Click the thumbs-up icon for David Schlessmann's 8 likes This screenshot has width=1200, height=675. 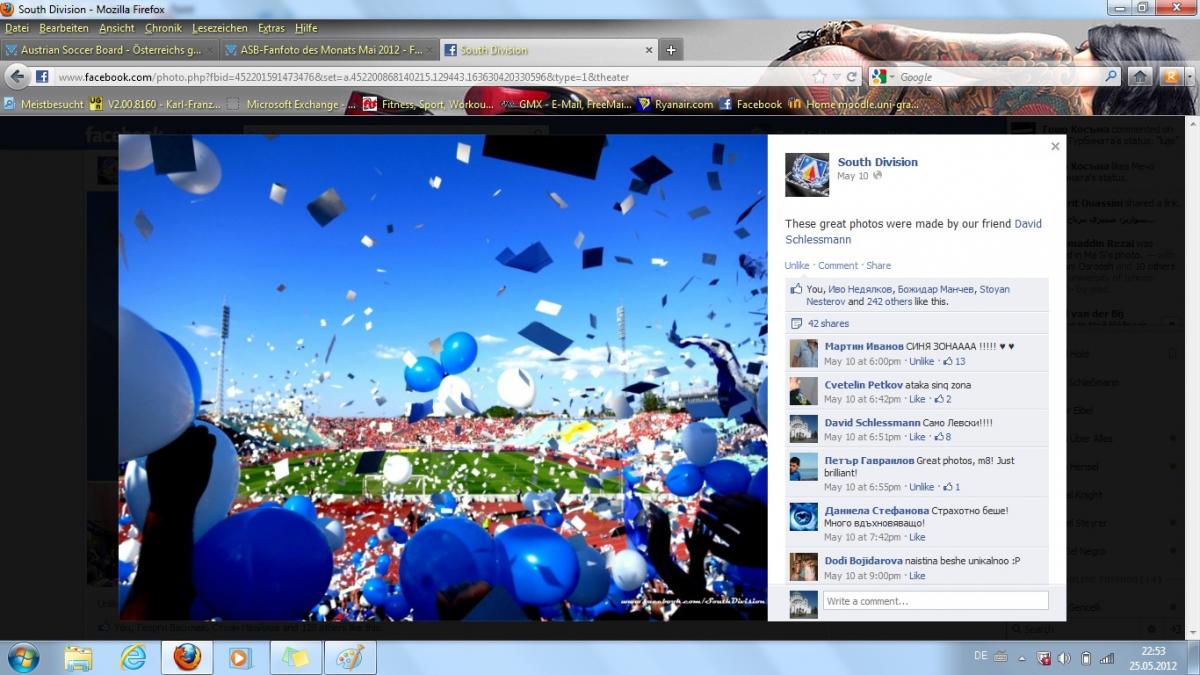point(939,437)
